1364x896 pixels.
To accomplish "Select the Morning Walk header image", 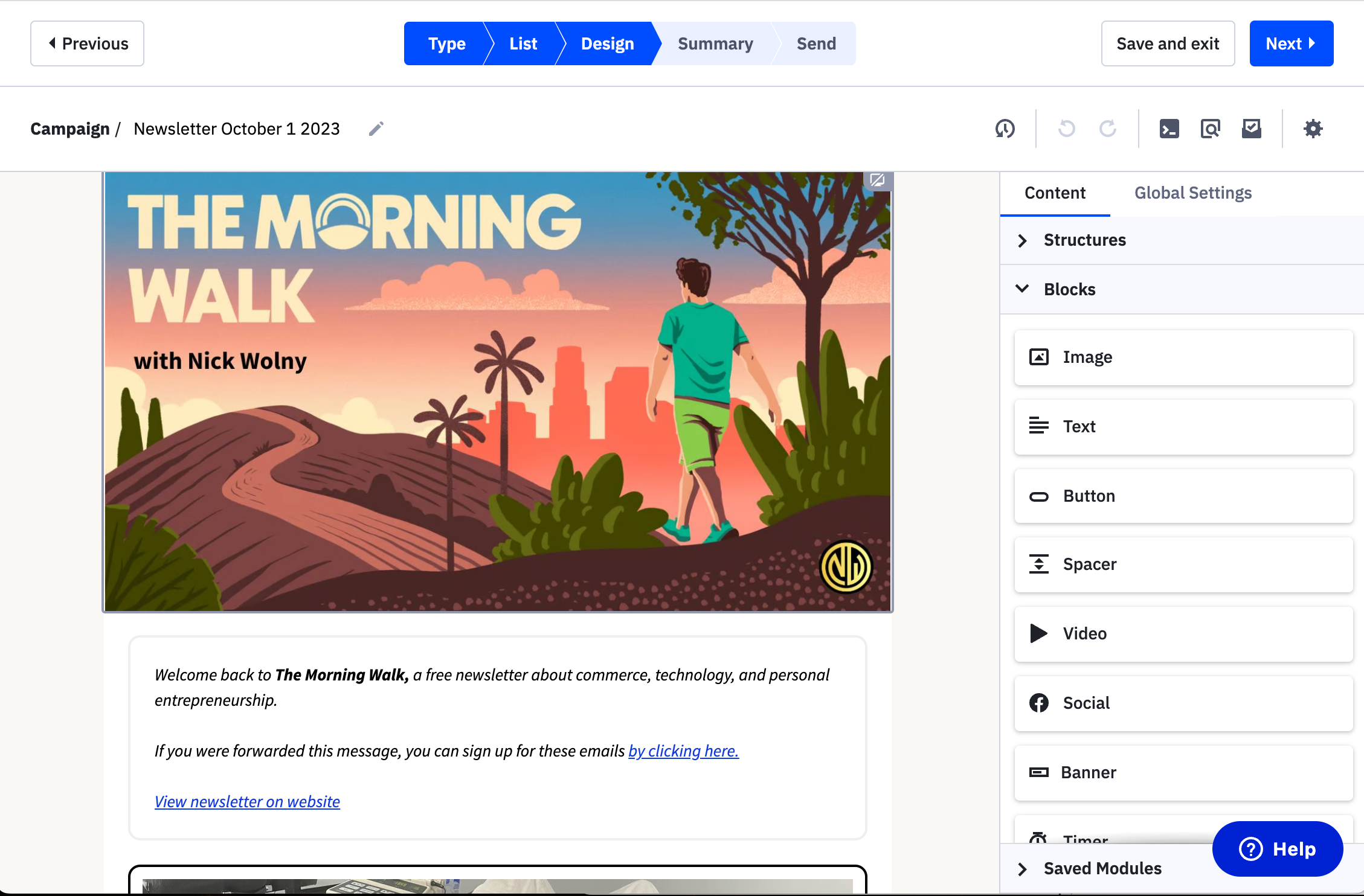I will [x=497, y=392].
